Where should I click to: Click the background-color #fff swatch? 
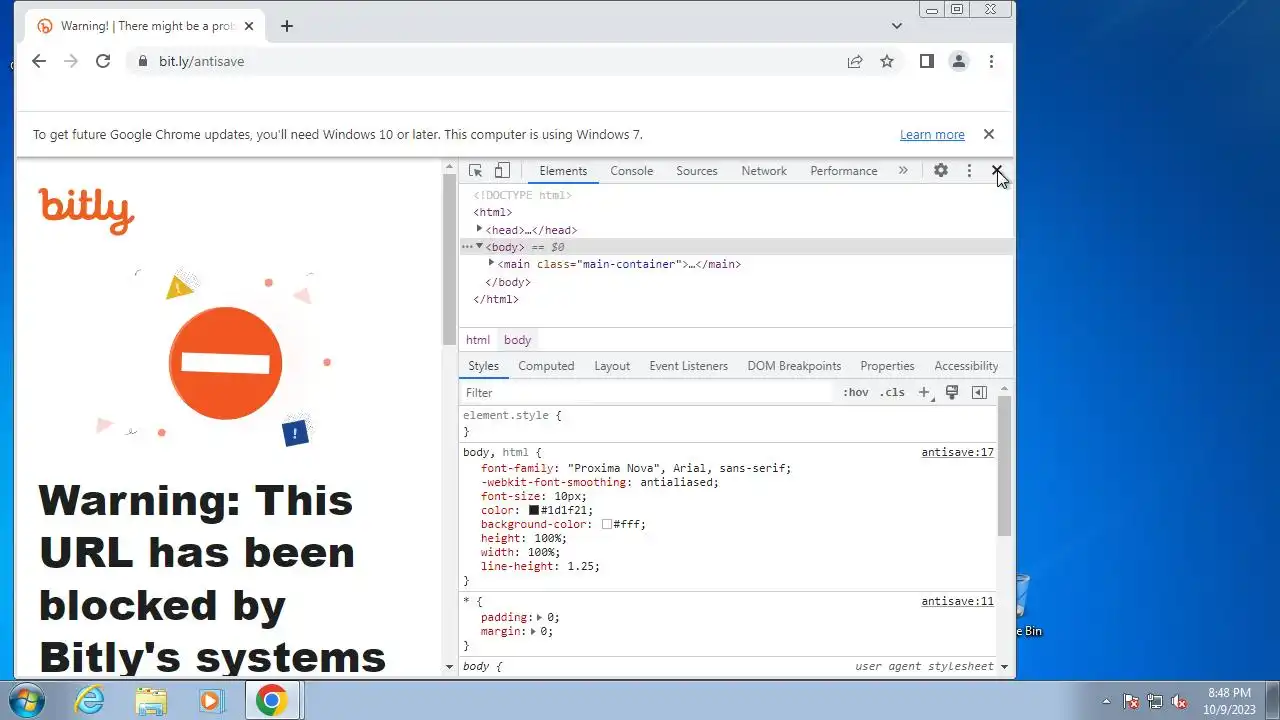click(x=607, y=524)
